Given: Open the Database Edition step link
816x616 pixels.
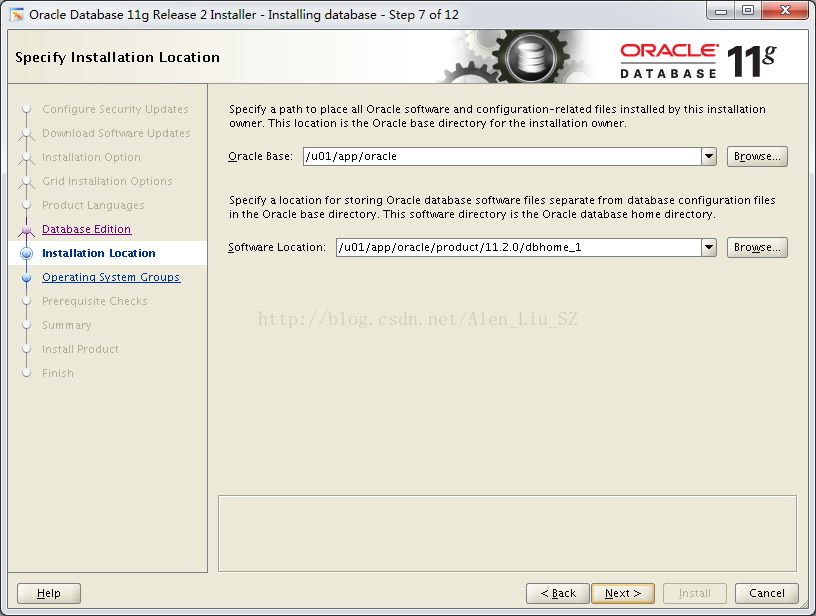Looking at the screenshot, I should click(86, 229).
